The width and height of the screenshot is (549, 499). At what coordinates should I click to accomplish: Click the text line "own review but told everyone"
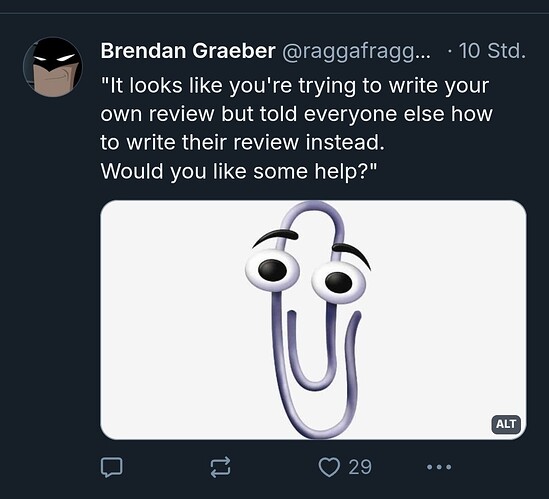[297, 114]
